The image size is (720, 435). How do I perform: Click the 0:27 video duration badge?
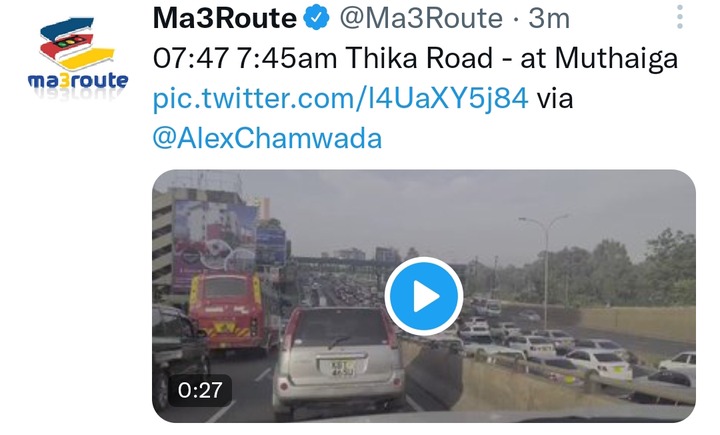tap(200, 390)
